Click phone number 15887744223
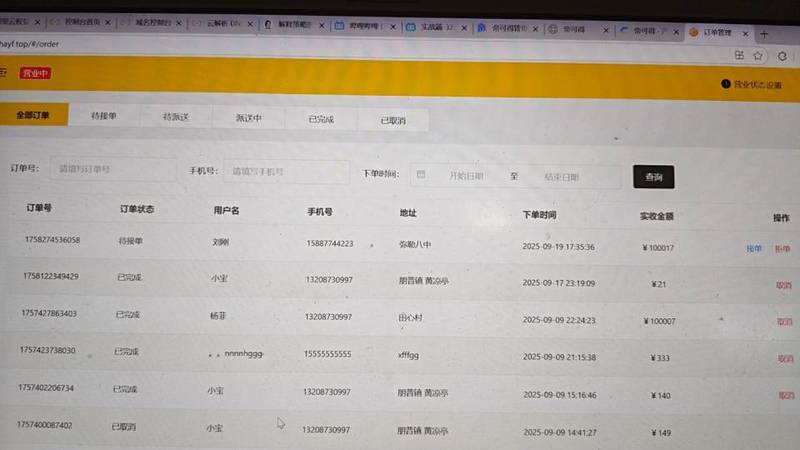 pyautogui.click(x=330, y=244)
